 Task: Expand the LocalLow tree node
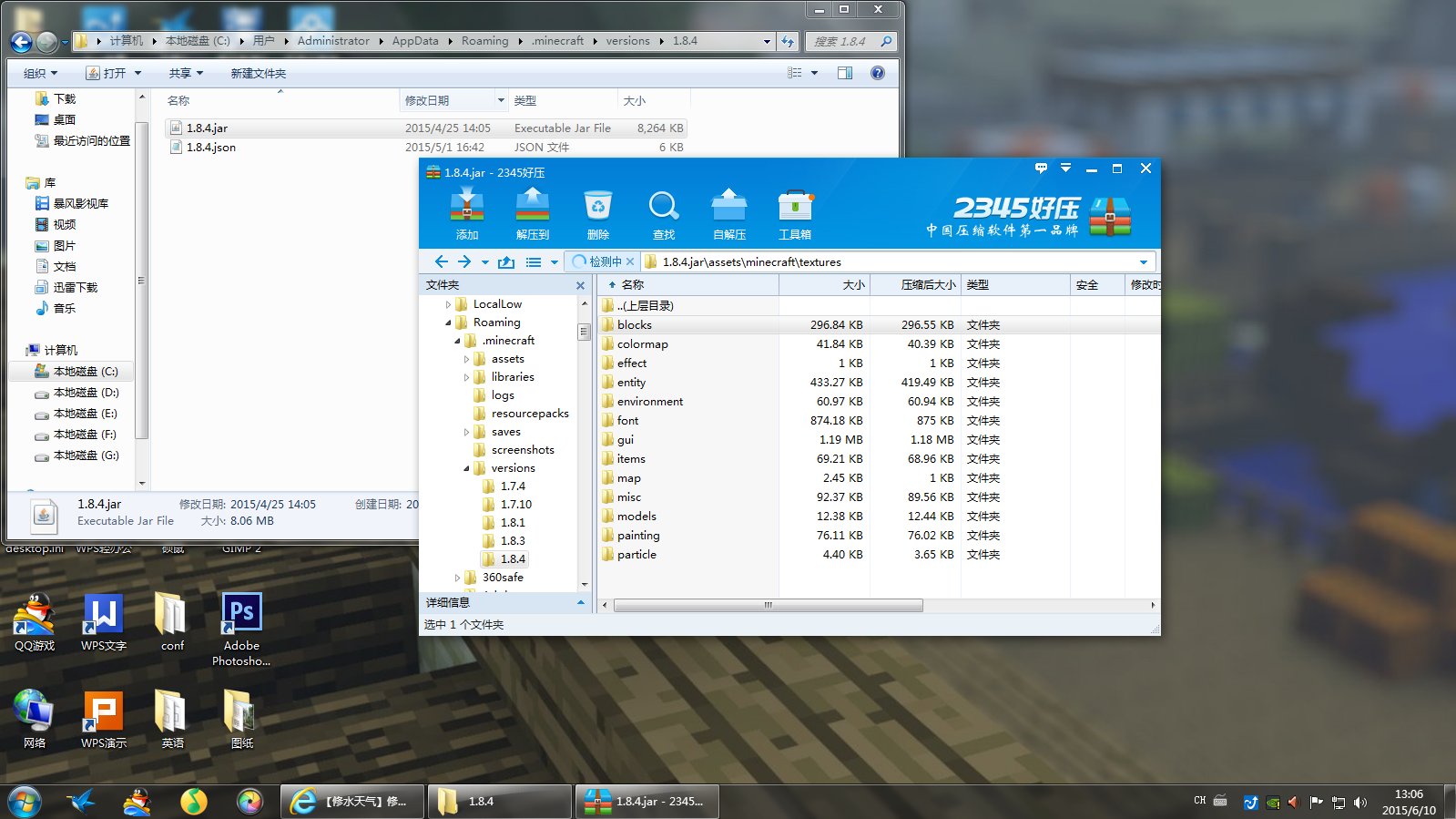[448, 304]
